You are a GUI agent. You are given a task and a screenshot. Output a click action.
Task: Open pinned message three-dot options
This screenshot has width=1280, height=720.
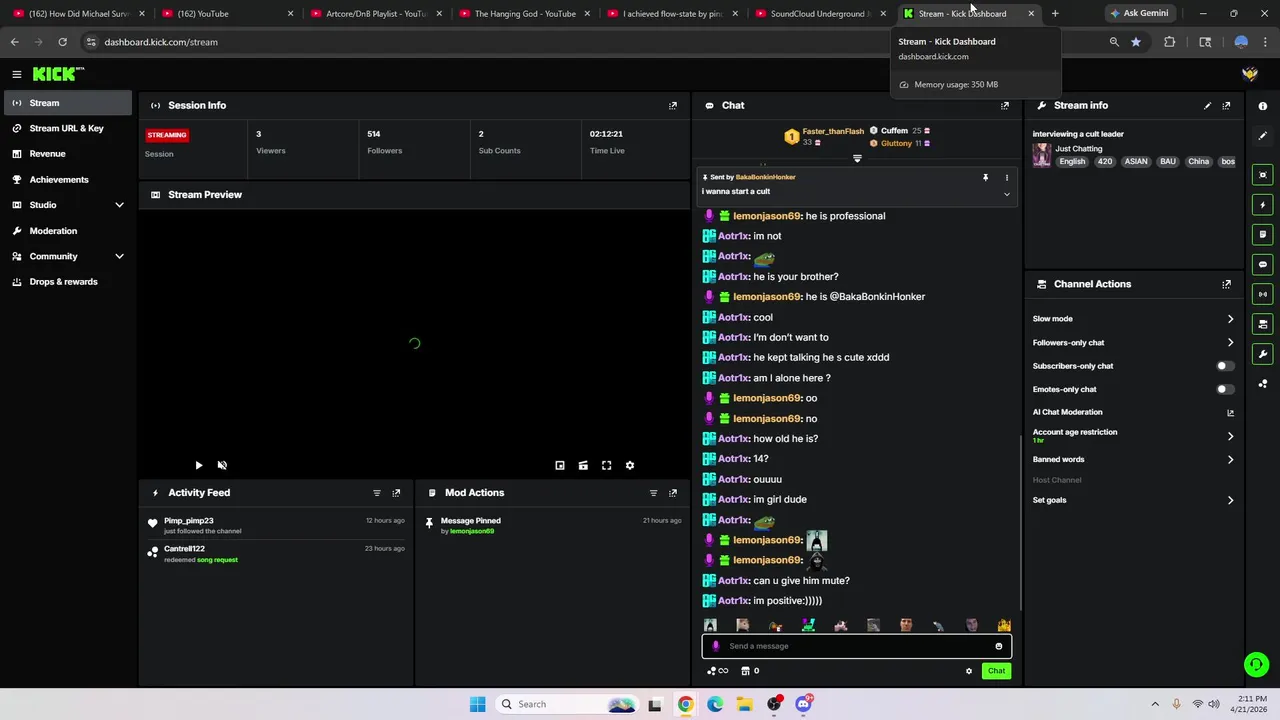click(1007, 177)
